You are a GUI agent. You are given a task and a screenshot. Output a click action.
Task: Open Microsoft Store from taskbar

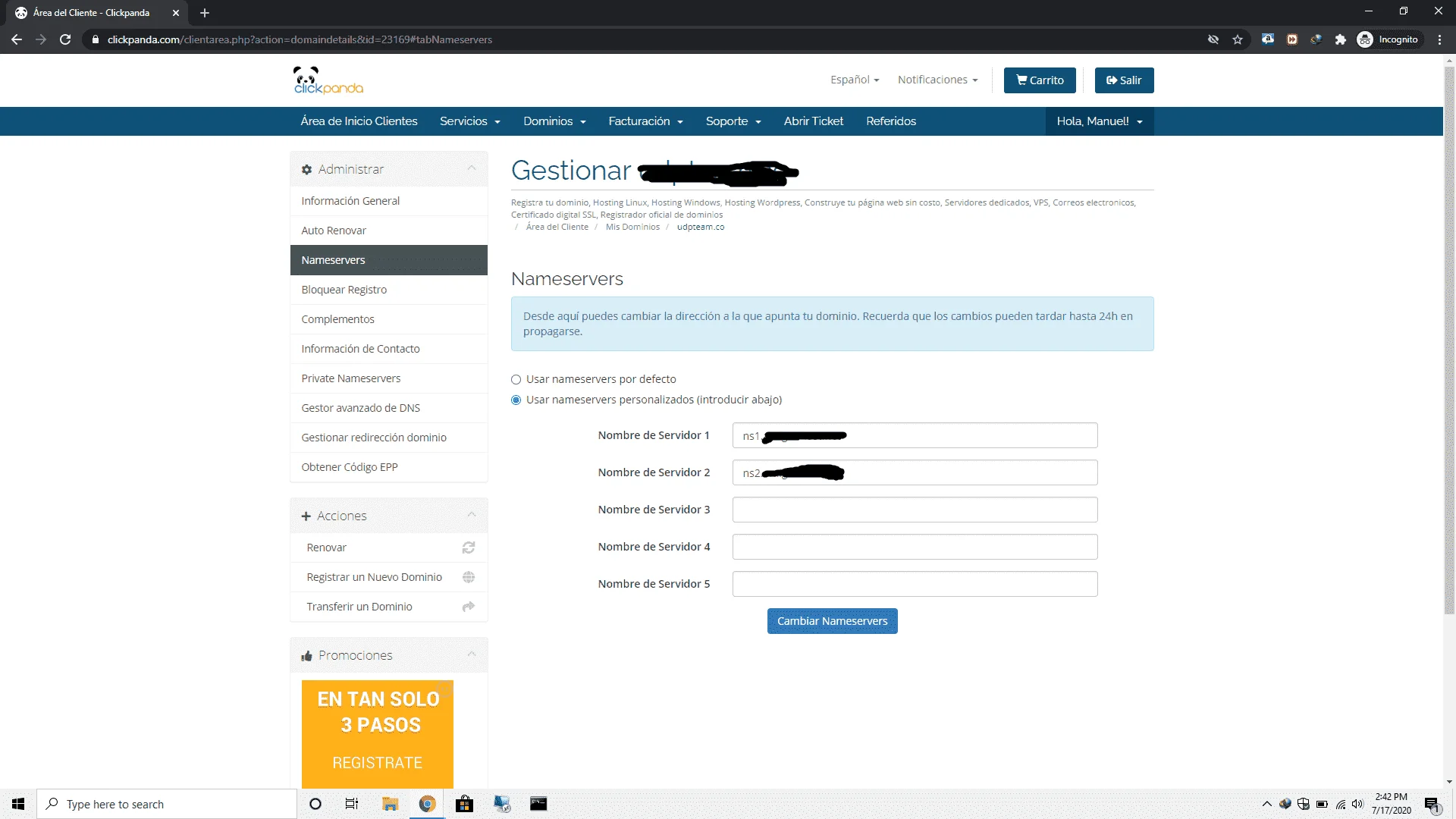click(x=465, y=804)
